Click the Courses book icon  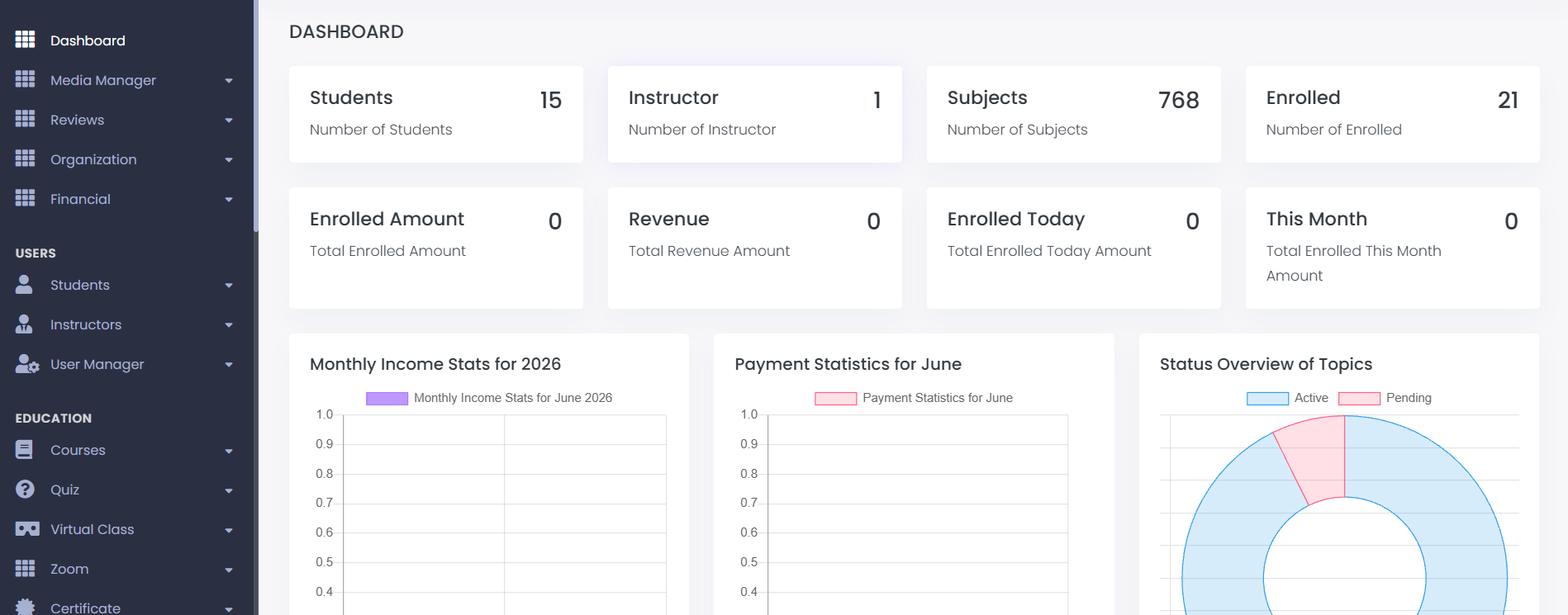click(24, 450)
